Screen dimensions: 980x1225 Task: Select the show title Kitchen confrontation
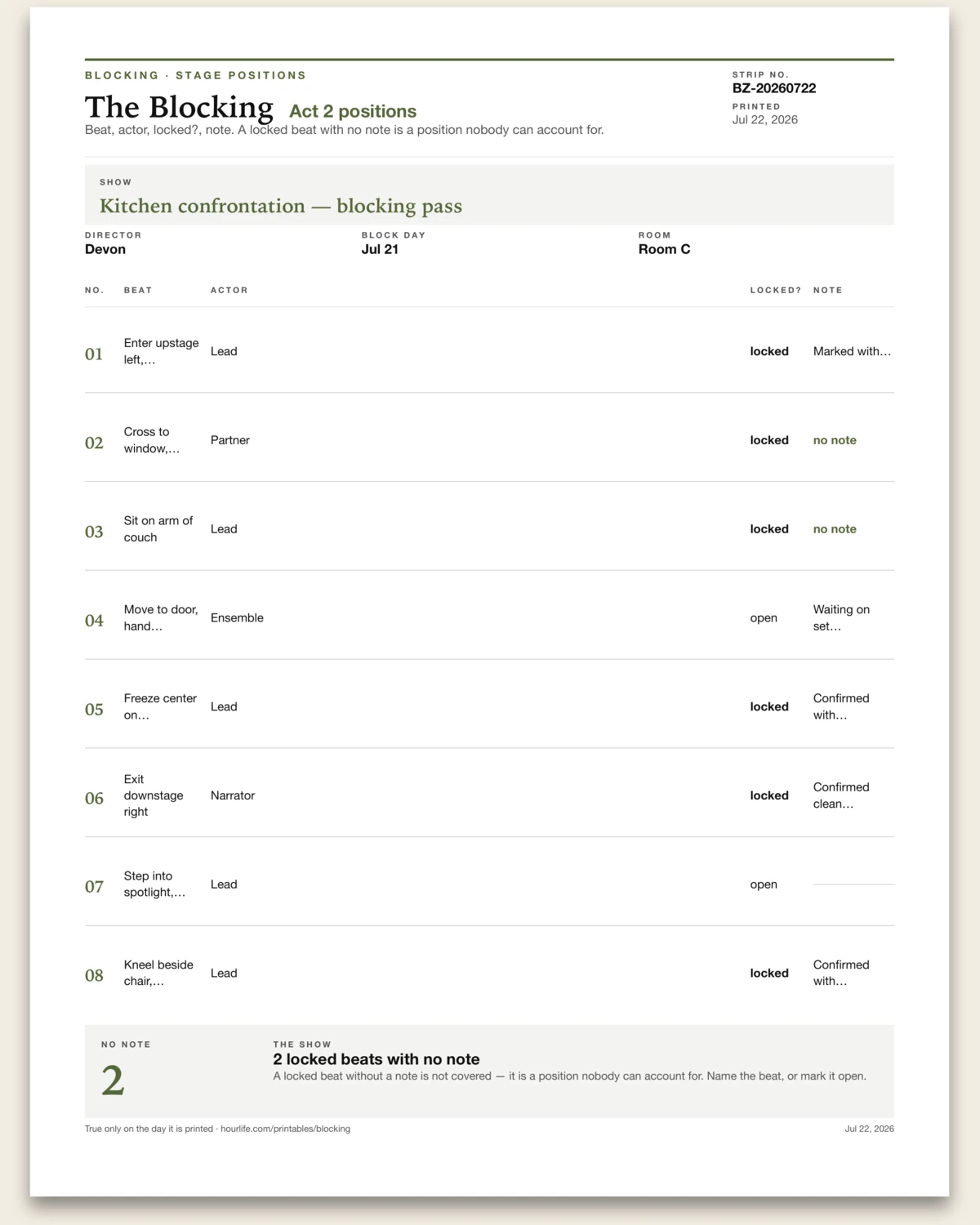click(280, 206)
